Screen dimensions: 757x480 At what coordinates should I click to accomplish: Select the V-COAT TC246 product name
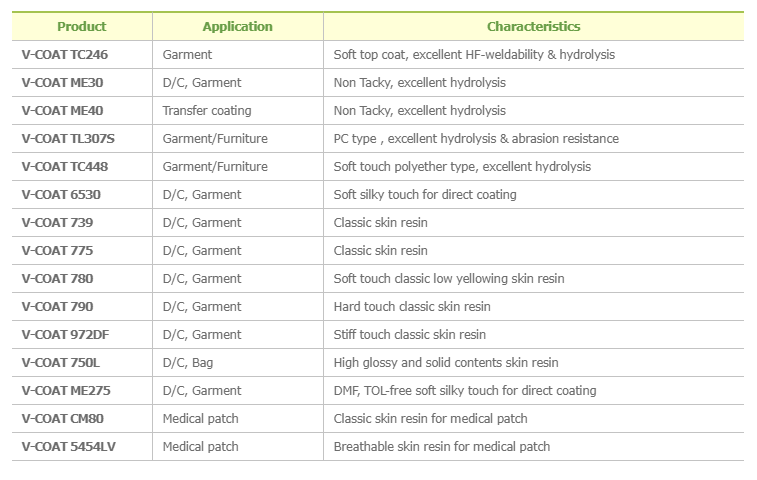(65, 55)
